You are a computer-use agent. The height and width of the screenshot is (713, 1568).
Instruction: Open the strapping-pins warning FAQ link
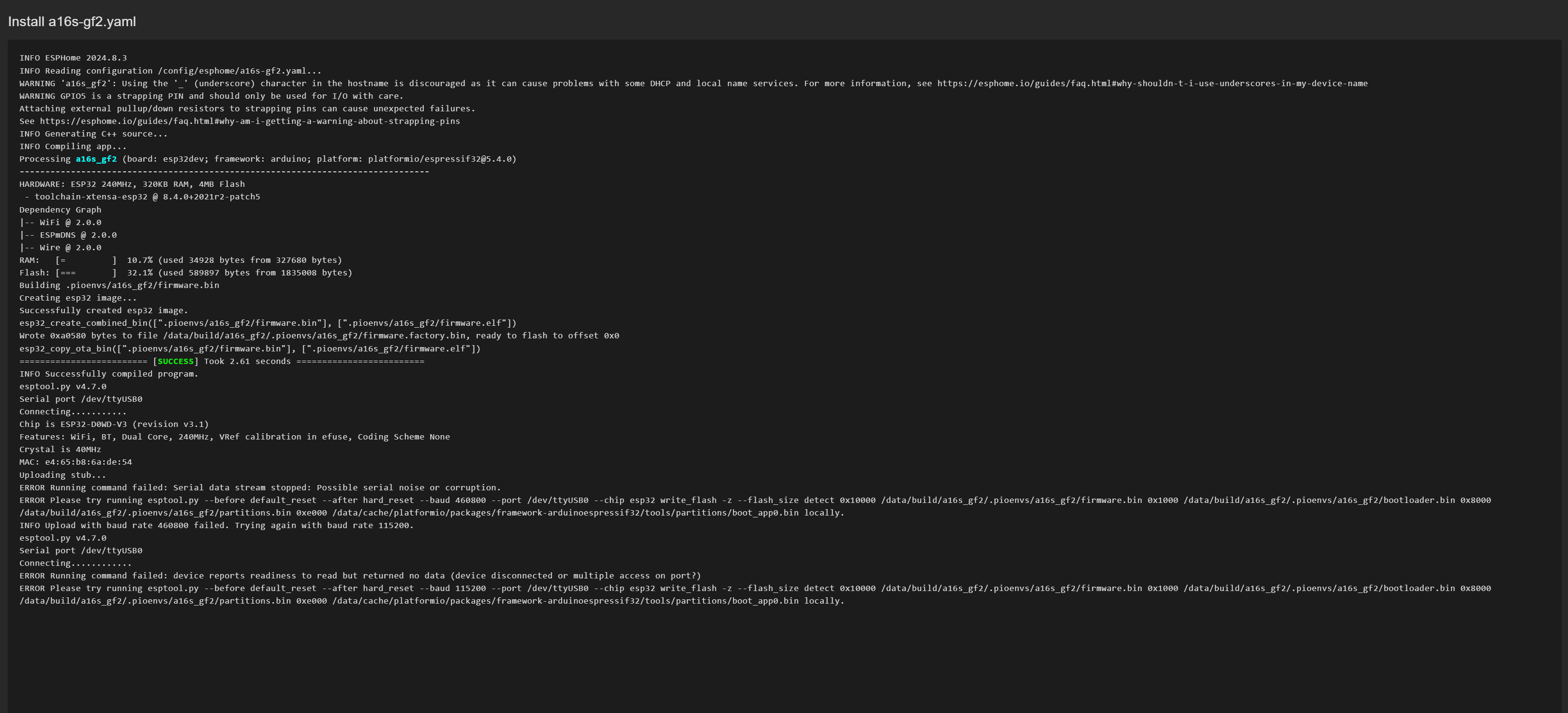250,121
